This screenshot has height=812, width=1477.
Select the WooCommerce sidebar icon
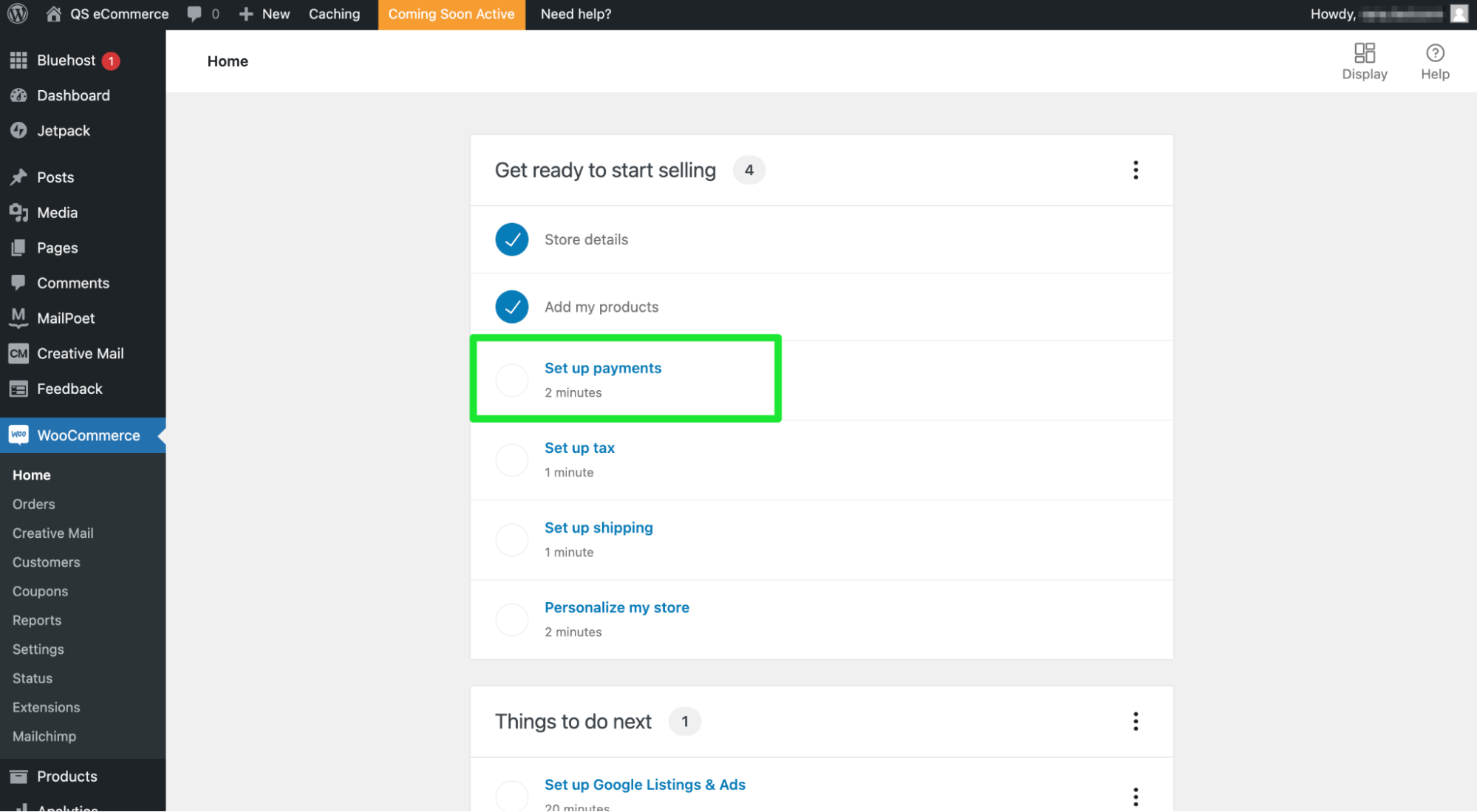18,435
